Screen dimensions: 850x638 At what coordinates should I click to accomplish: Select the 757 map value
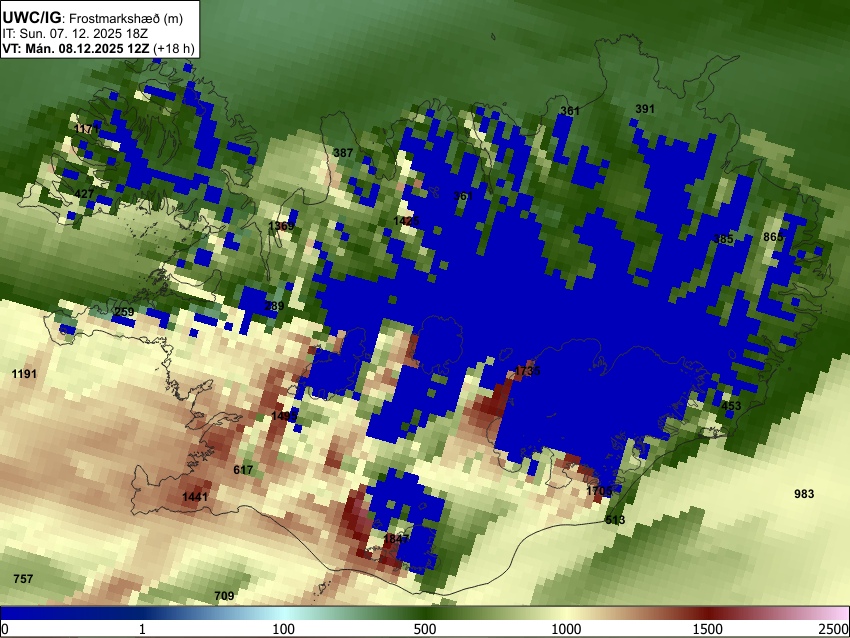click(x=23, y=578)
